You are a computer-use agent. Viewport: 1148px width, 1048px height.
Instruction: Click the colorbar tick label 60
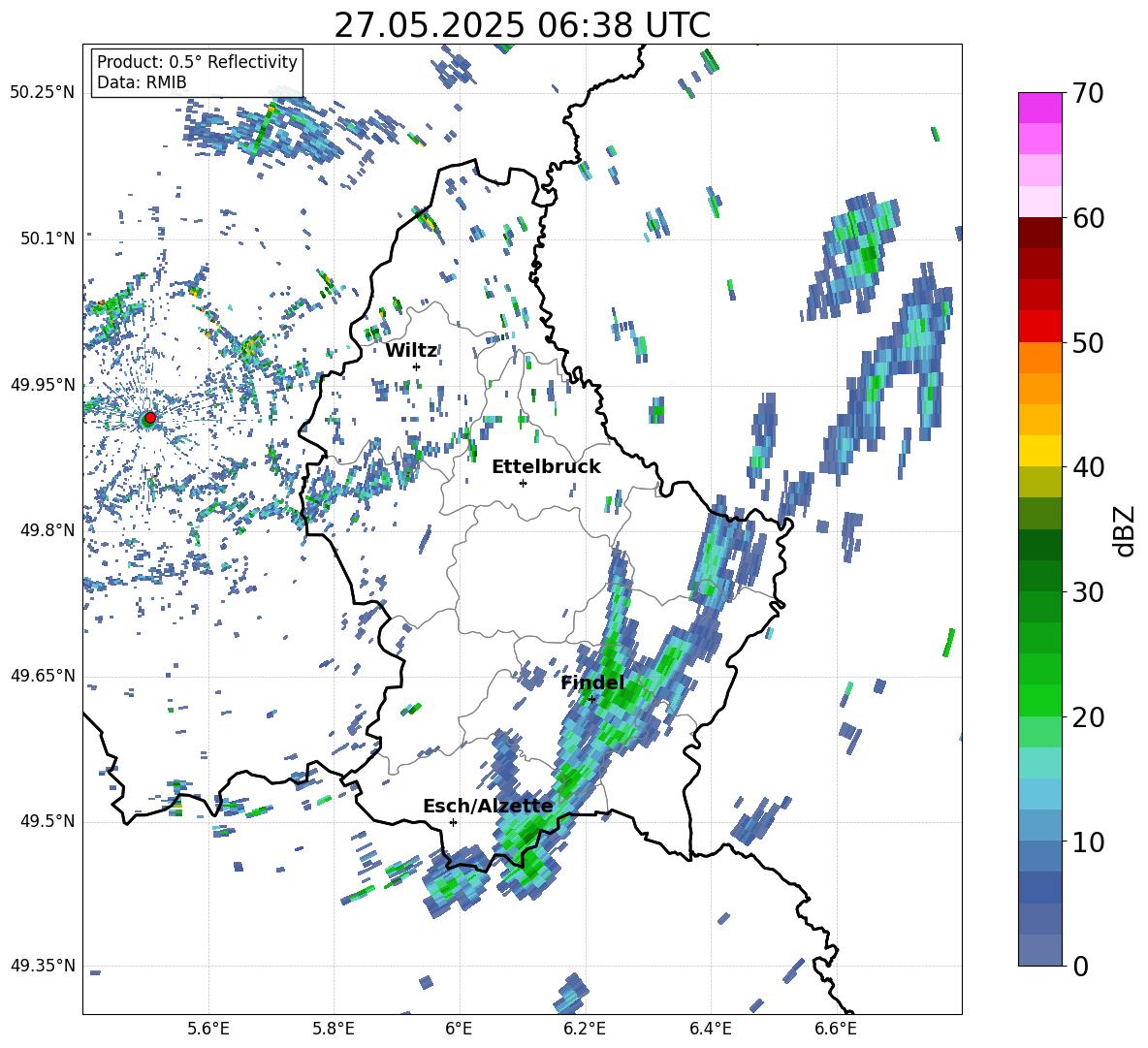[1089, 218]
